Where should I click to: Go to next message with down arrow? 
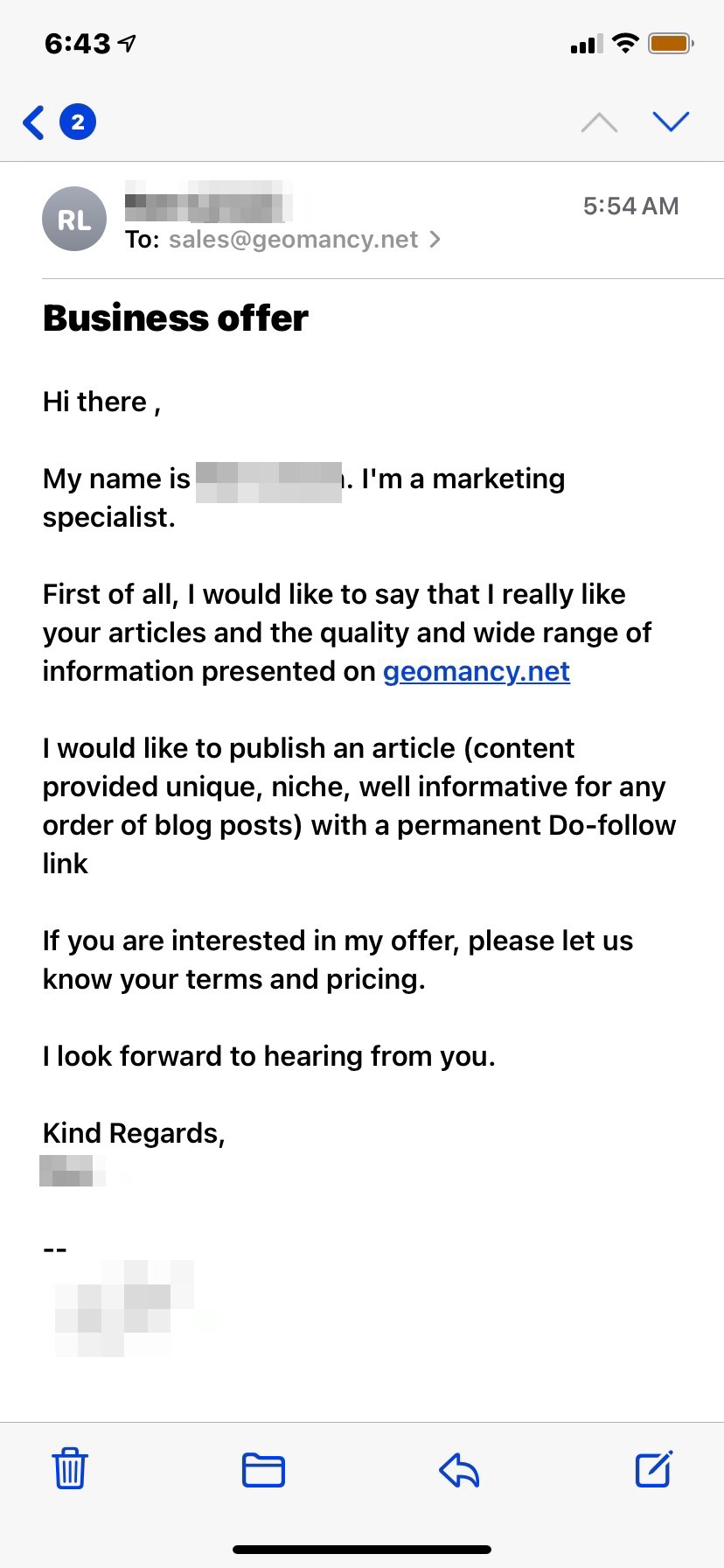[671, 122]
